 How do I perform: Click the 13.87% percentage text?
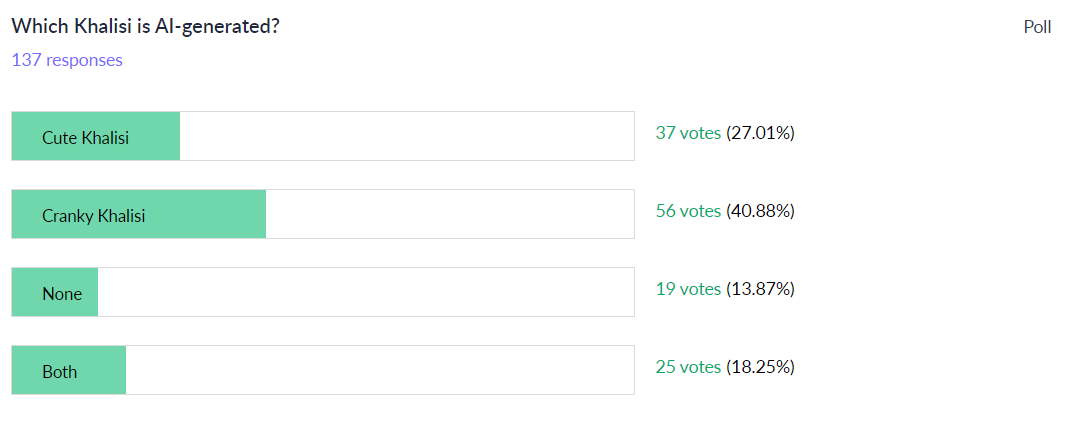(x=760, y=289)
